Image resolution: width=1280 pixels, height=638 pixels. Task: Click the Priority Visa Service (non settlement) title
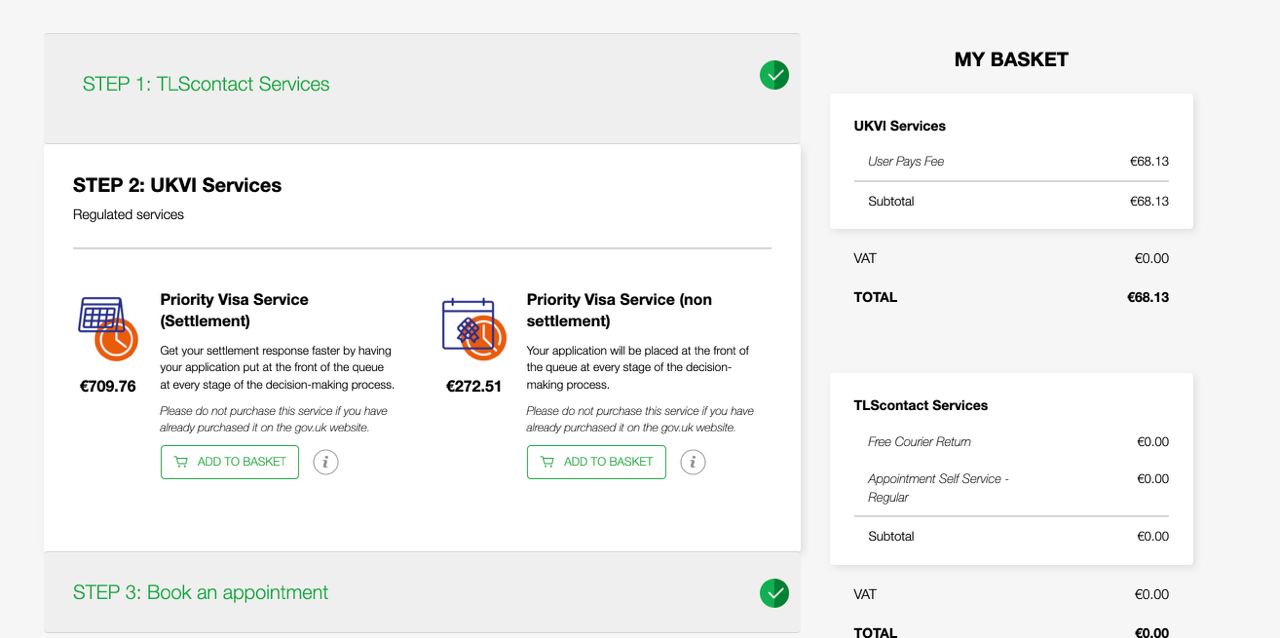click(619, 310)
